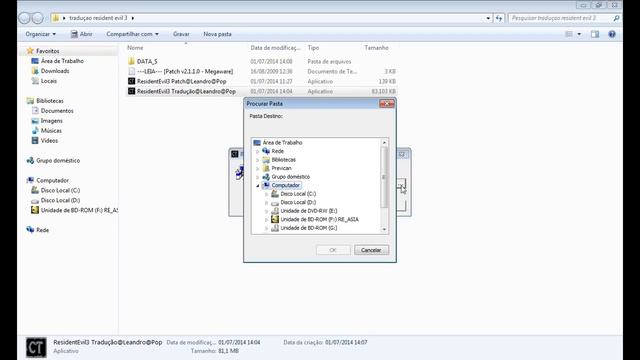Expand the Bibliotecas node in dialog
The width and height of the screenshot is (640, 360).
pyautogui.click(x=258, y=160)
